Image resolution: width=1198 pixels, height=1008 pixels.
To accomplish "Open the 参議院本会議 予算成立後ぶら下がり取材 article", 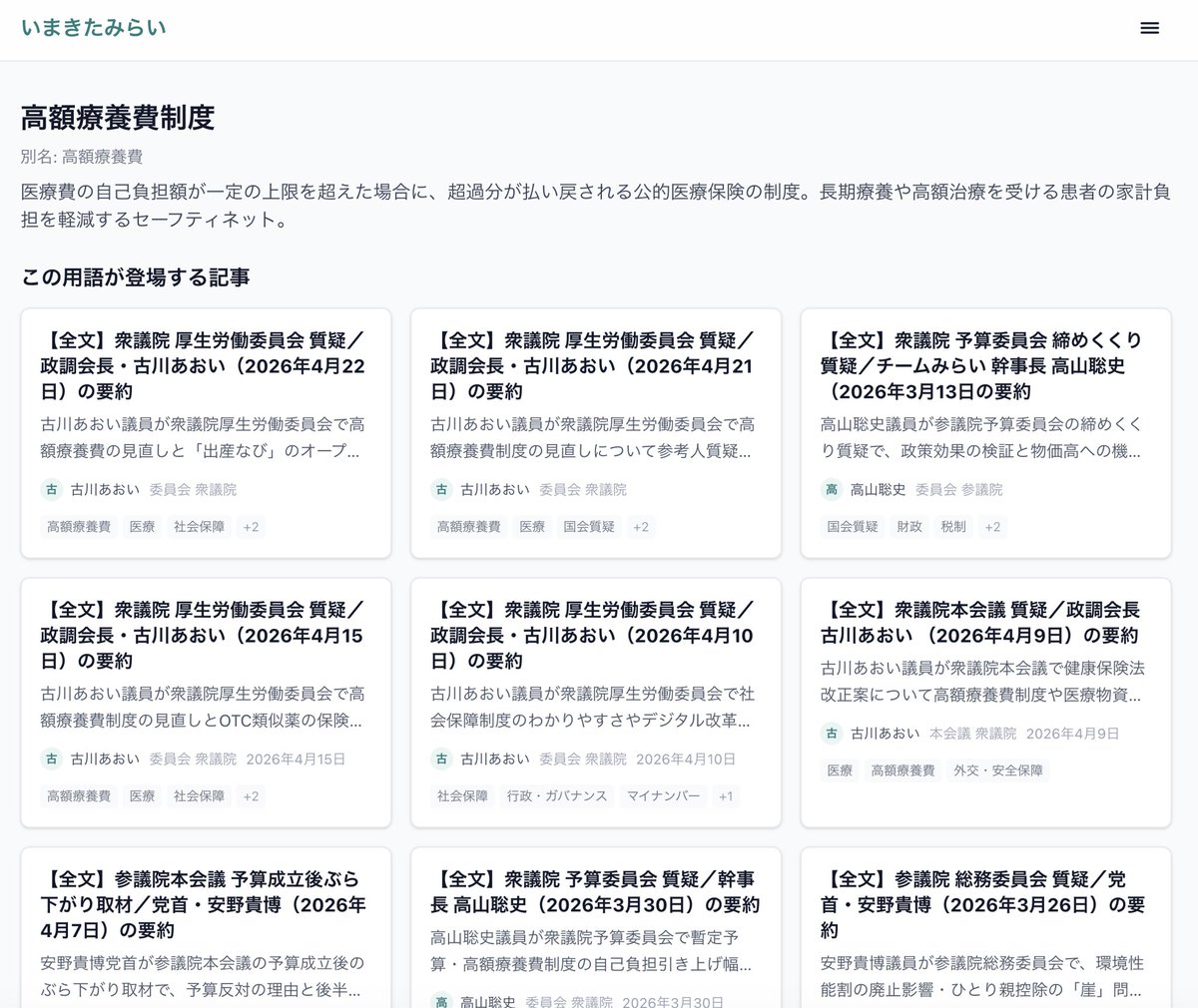I will point(206,928).
